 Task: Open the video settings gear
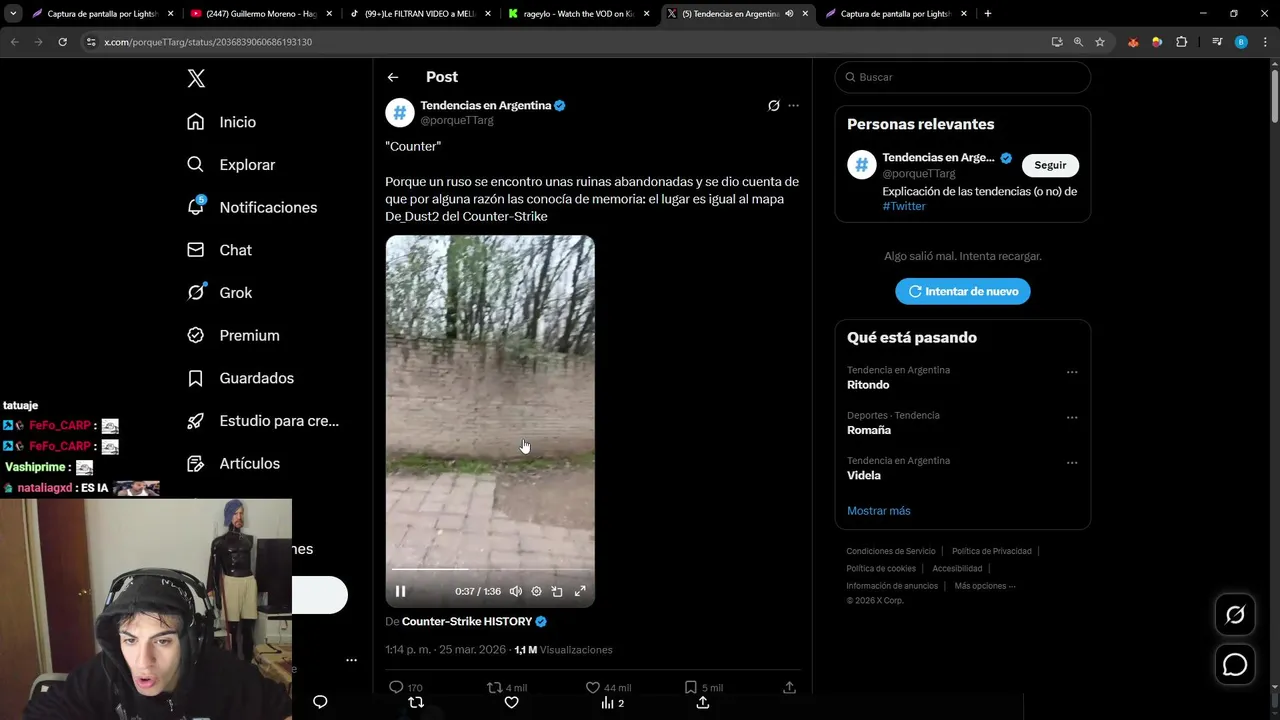(x=537, y=591)
